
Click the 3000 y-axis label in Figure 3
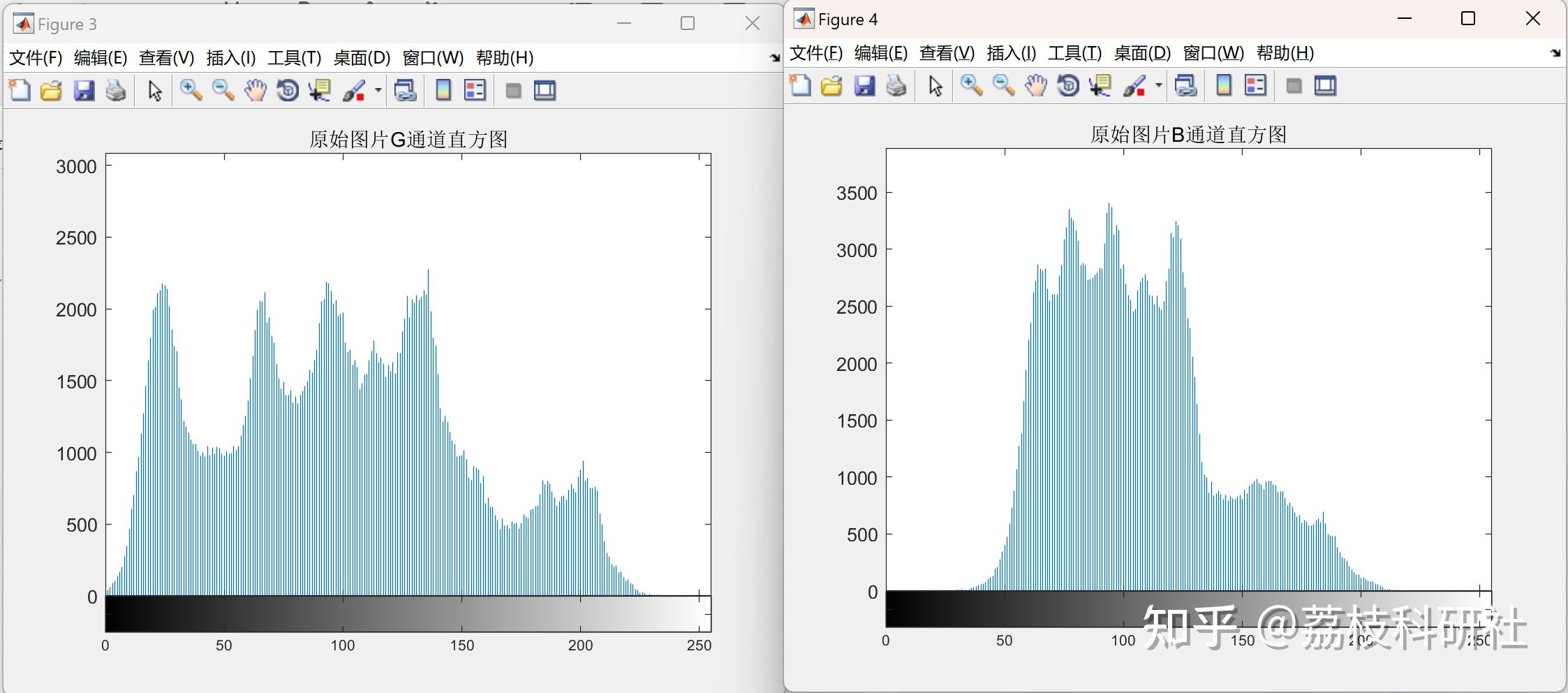(x=76, y=167)
